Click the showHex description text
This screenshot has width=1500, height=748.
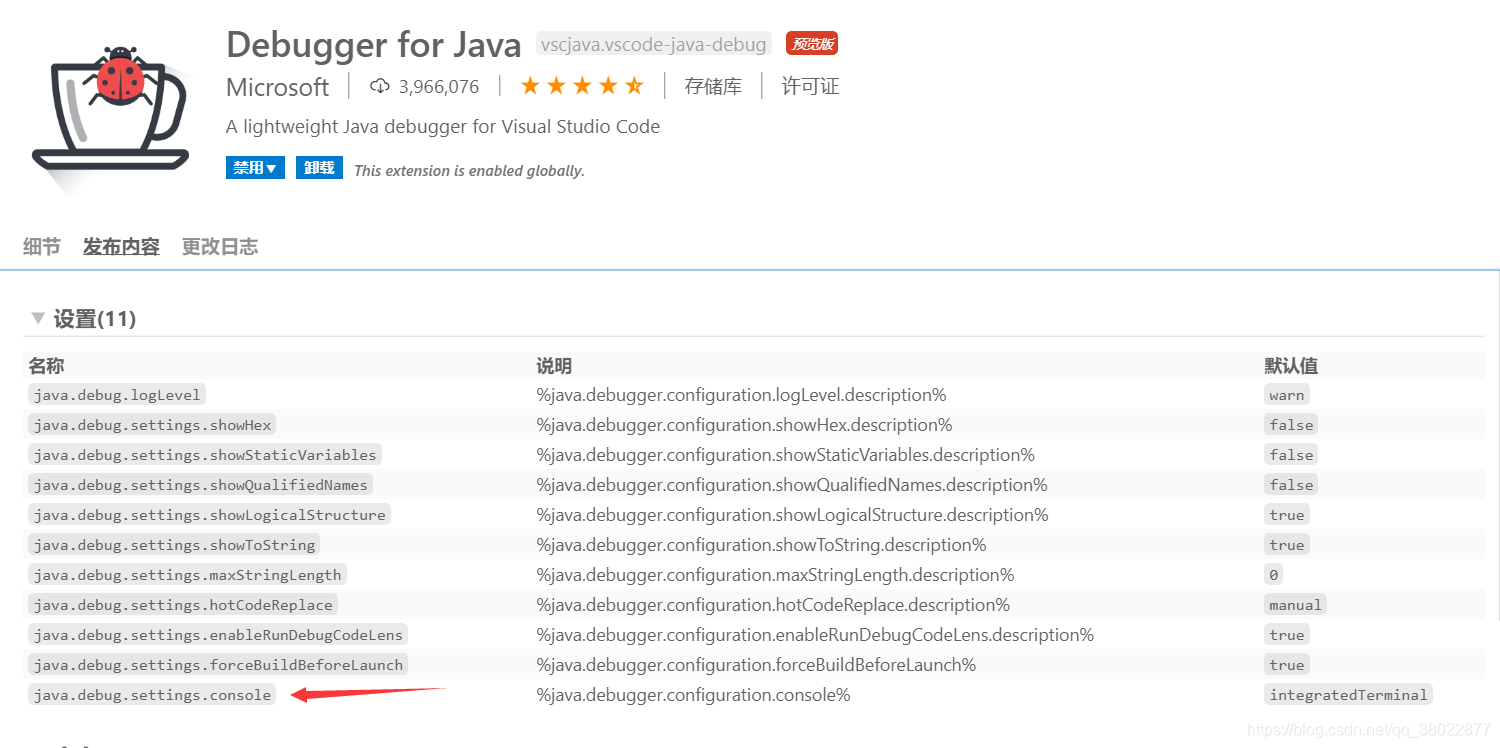point(744,425)
